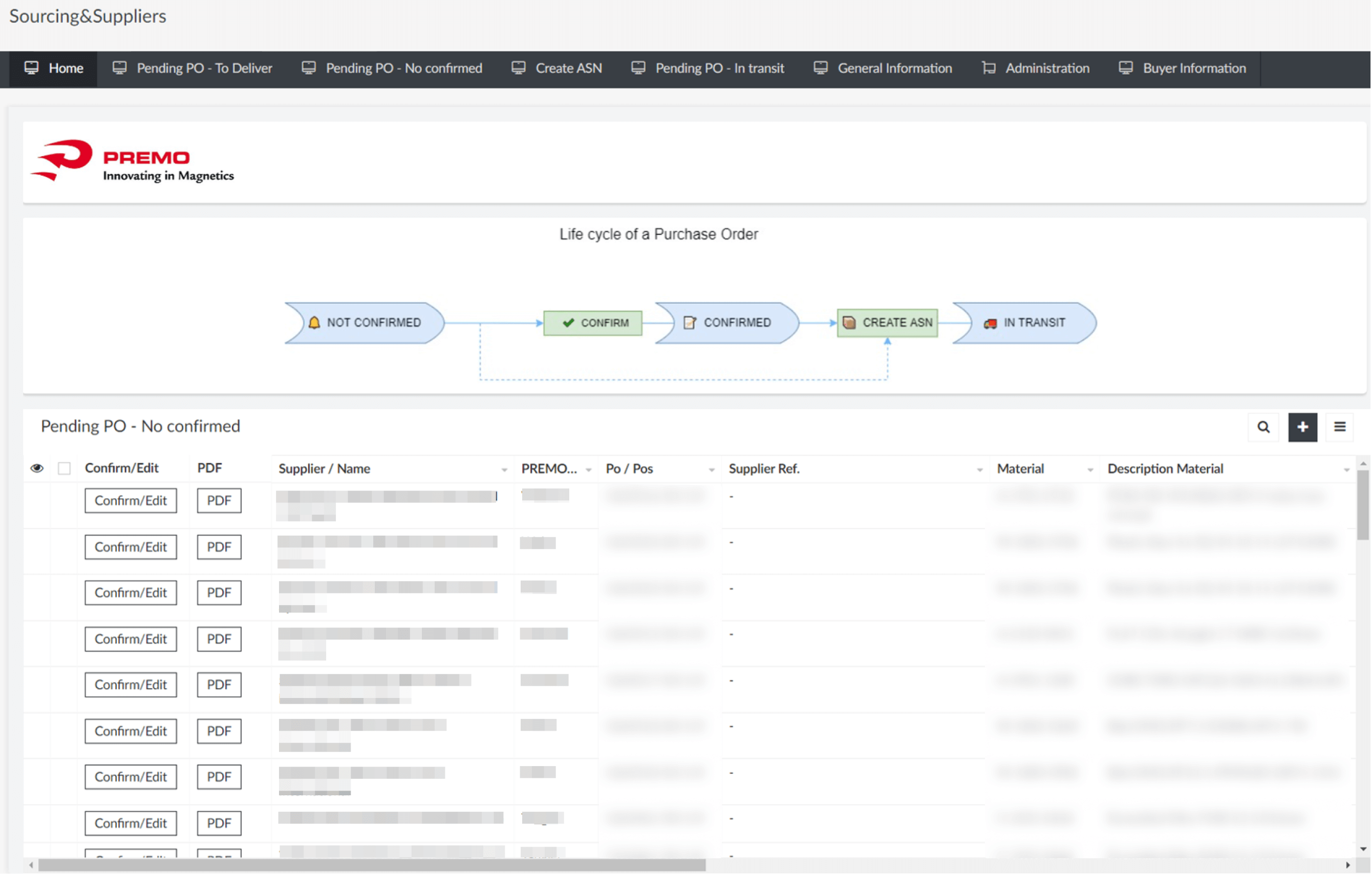Expand the Supplier / Name column dropdown
The width and height of the screenshot is (1372, 889).
coord(504,470)
